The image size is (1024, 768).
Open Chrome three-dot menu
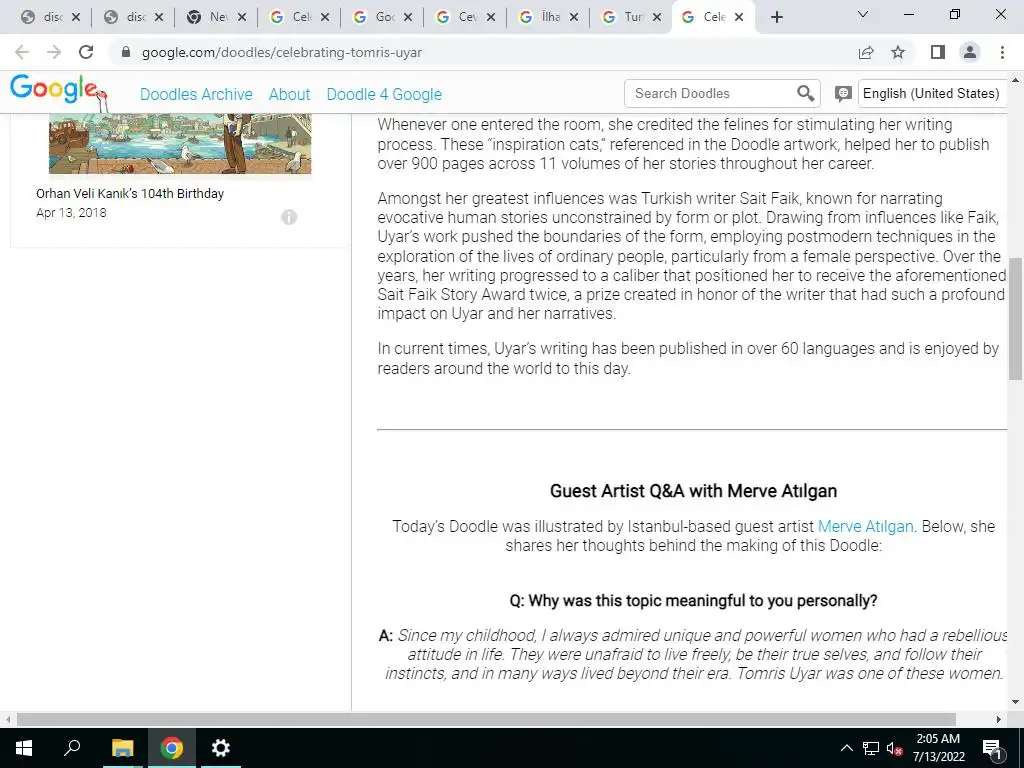coord(1002,52)
